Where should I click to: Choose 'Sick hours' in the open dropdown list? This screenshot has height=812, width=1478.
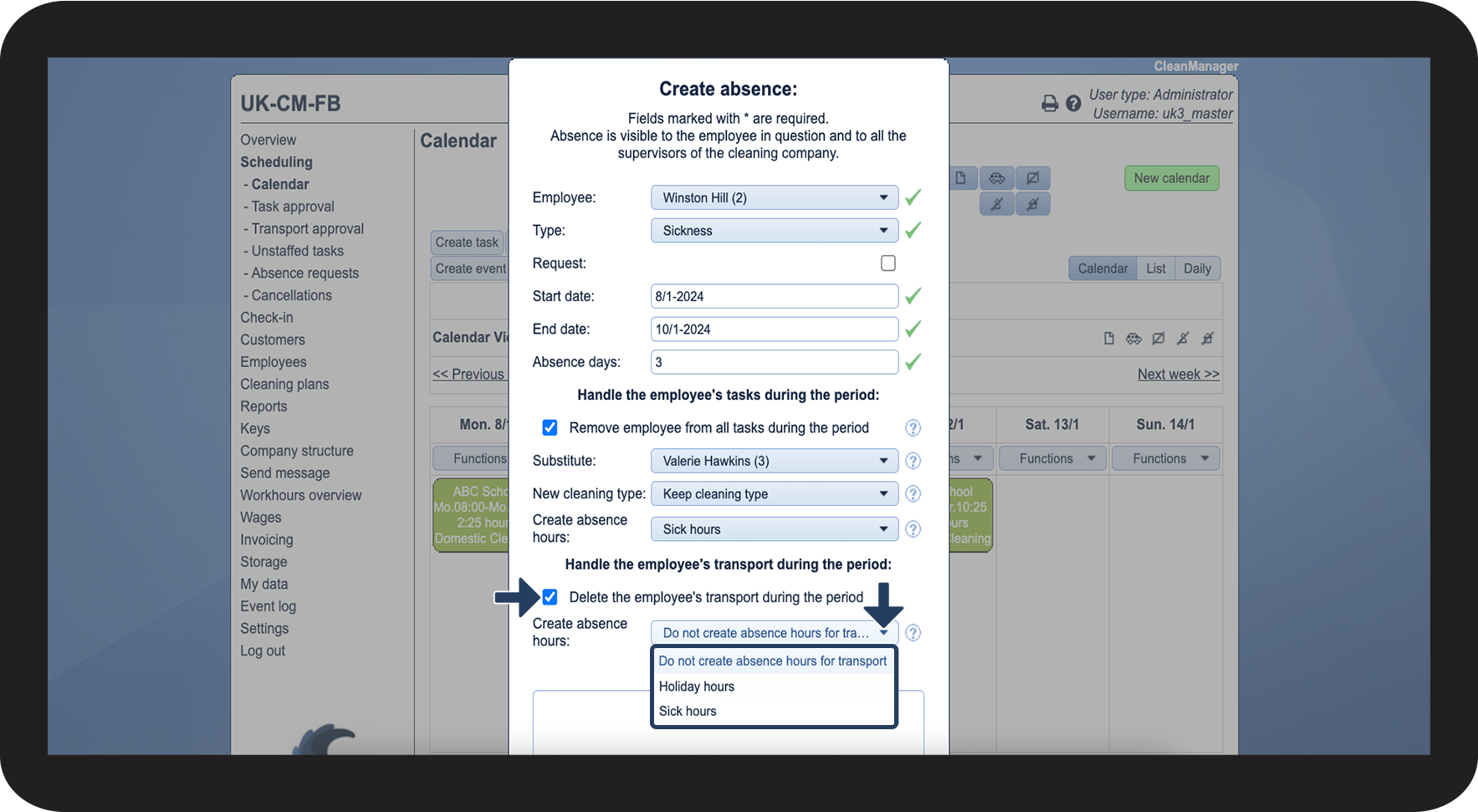pos(773,712)
